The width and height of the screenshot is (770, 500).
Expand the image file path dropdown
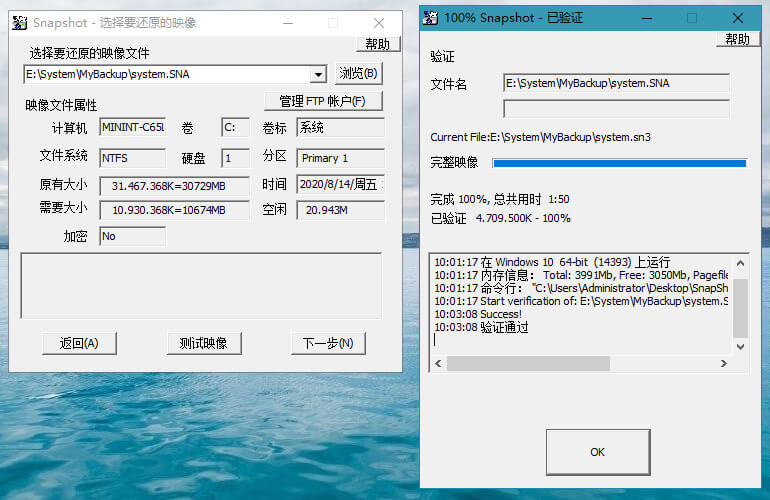[x=318, y=74]
